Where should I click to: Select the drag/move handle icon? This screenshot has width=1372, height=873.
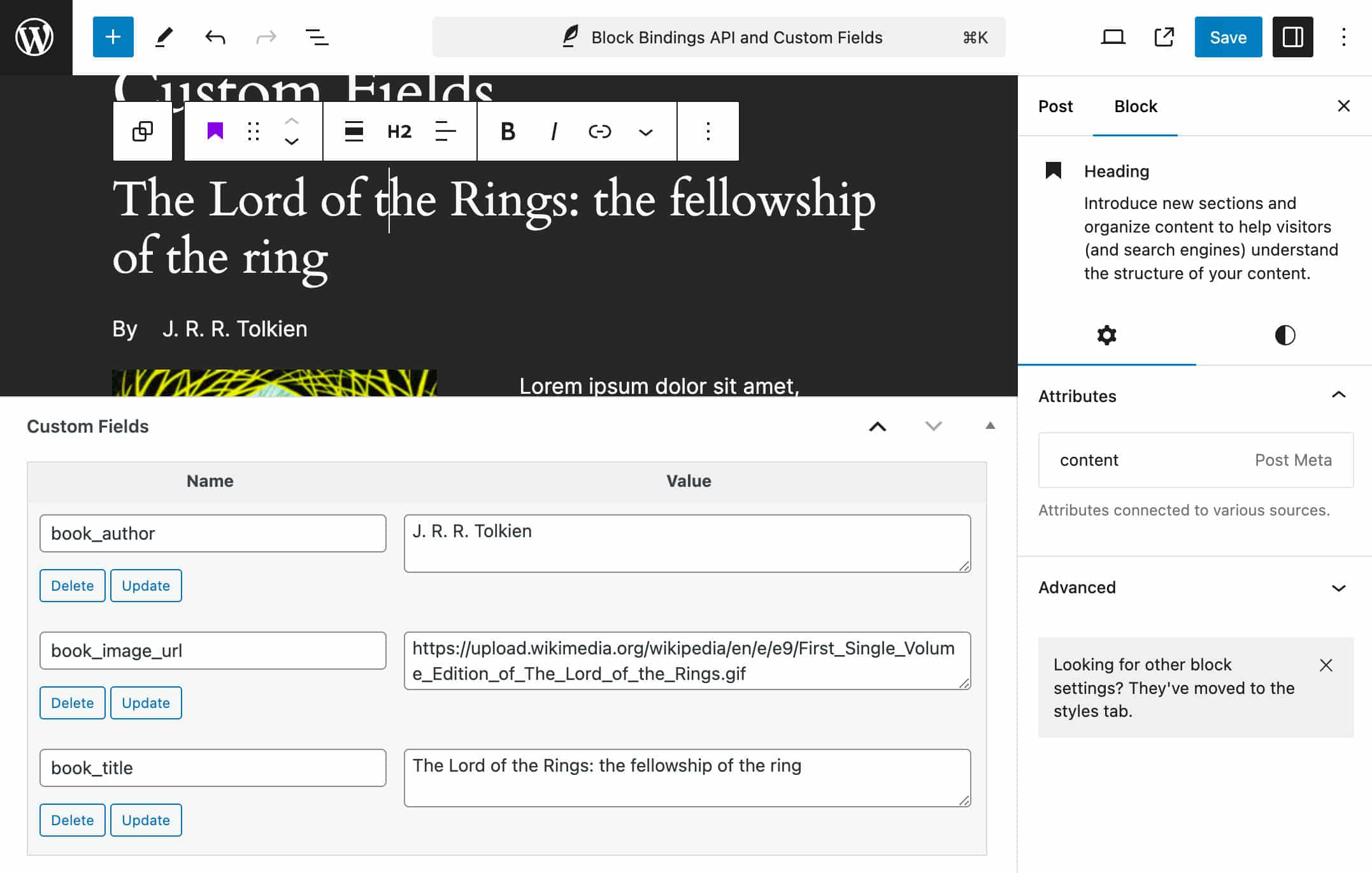[x=253, y=131]
